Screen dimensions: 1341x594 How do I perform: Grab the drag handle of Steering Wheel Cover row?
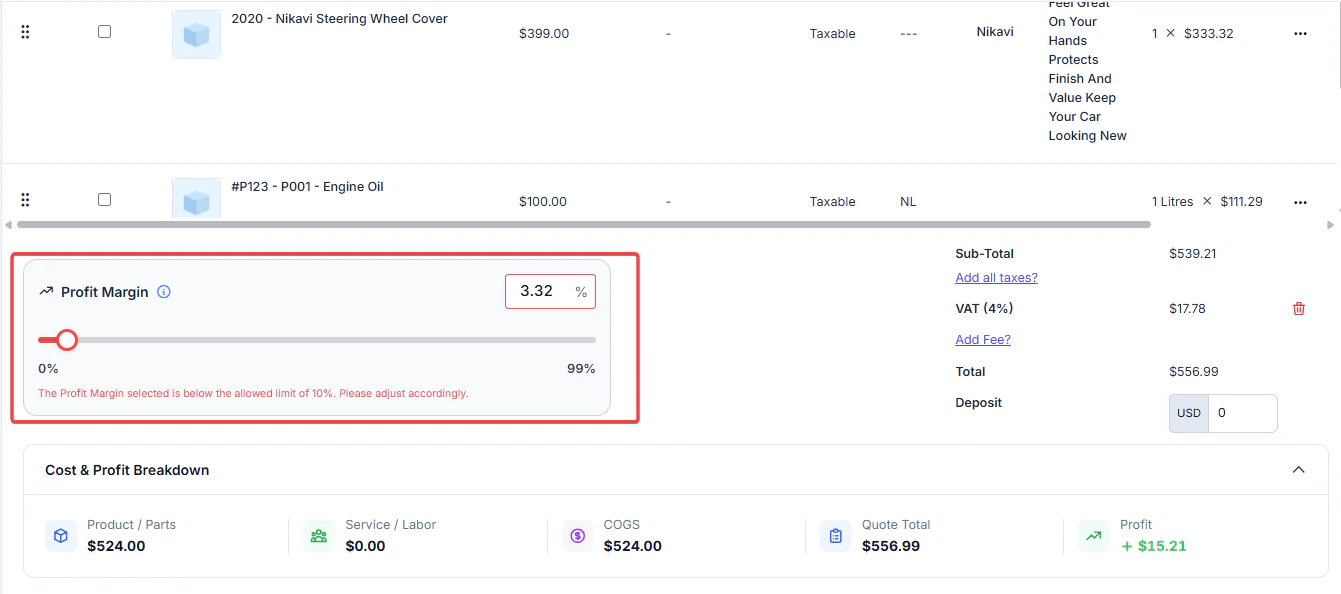click(x=25, y=32)
